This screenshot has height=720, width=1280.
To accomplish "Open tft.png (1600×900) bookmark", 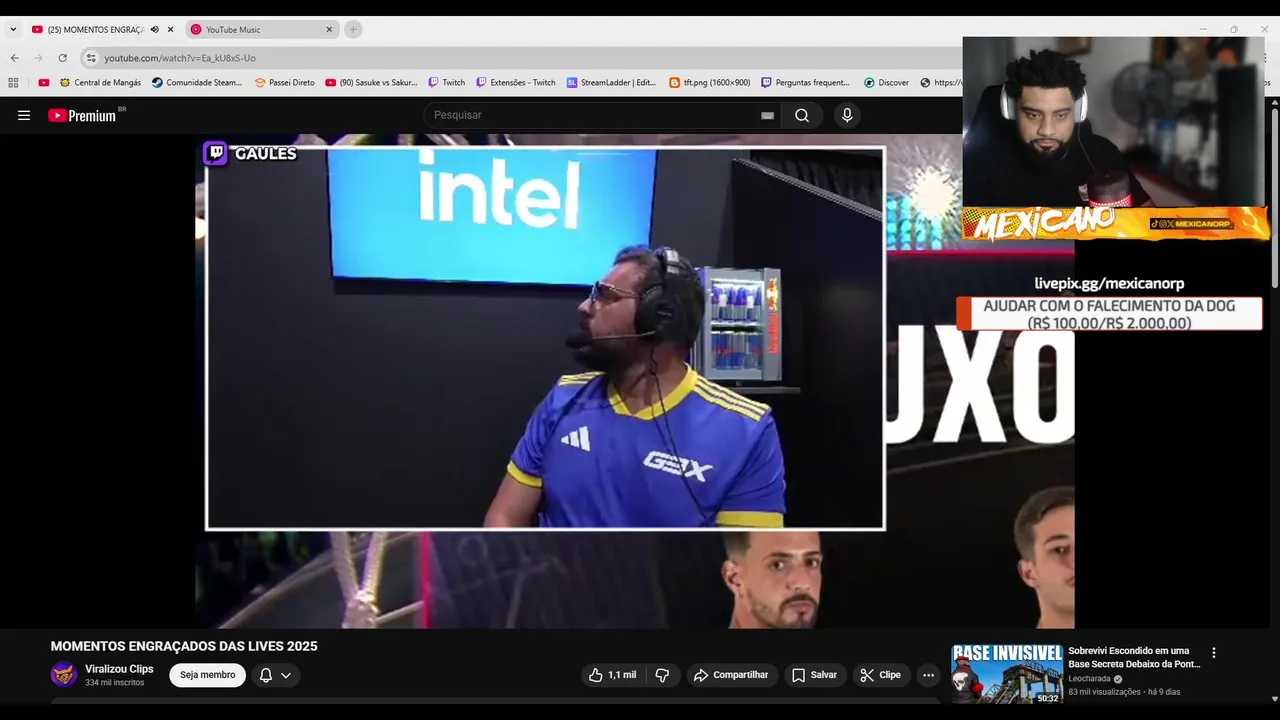I will [x=710, y=83].
